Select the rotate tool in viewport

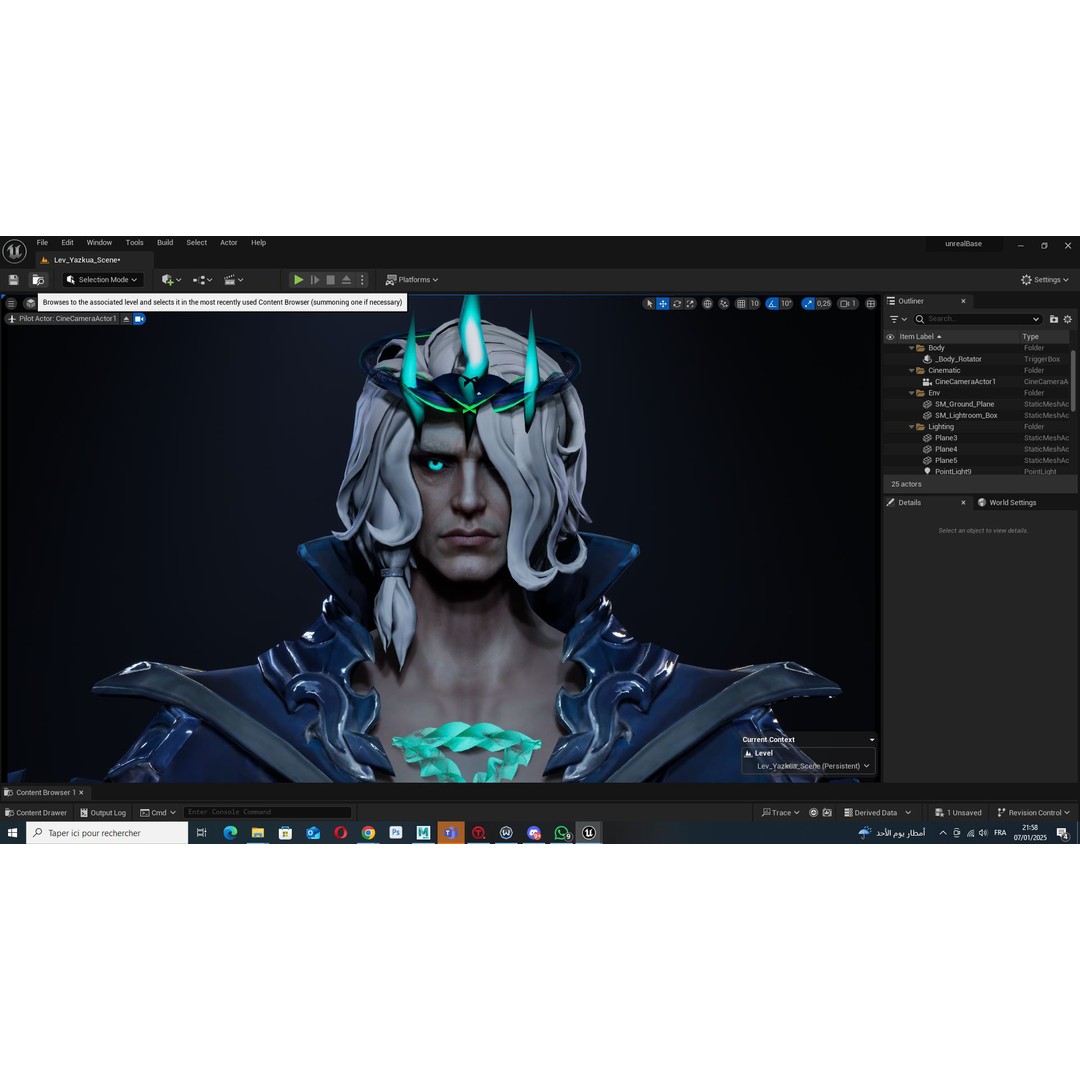(x=677, y=304)
